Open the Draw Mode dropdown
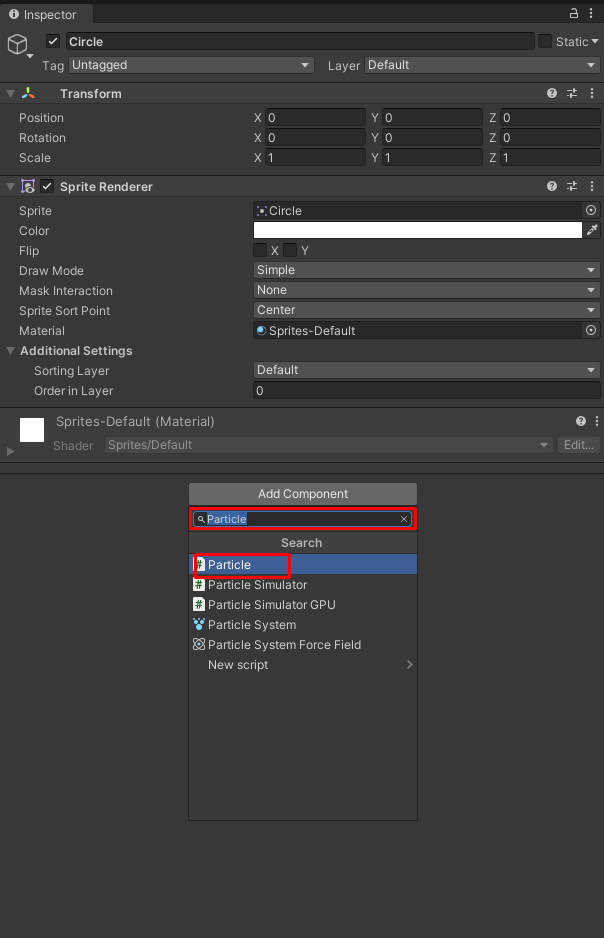Image resolution: width=604 pixels, height=938 pixels. point(427,270)
